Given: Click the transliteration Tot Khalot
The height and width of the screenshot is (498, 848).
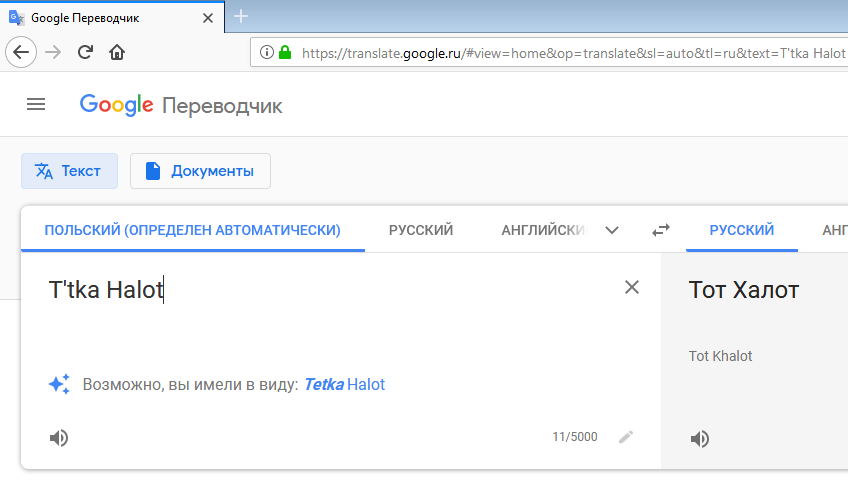Looking at the screenshot, I should [x=720, y=356].
